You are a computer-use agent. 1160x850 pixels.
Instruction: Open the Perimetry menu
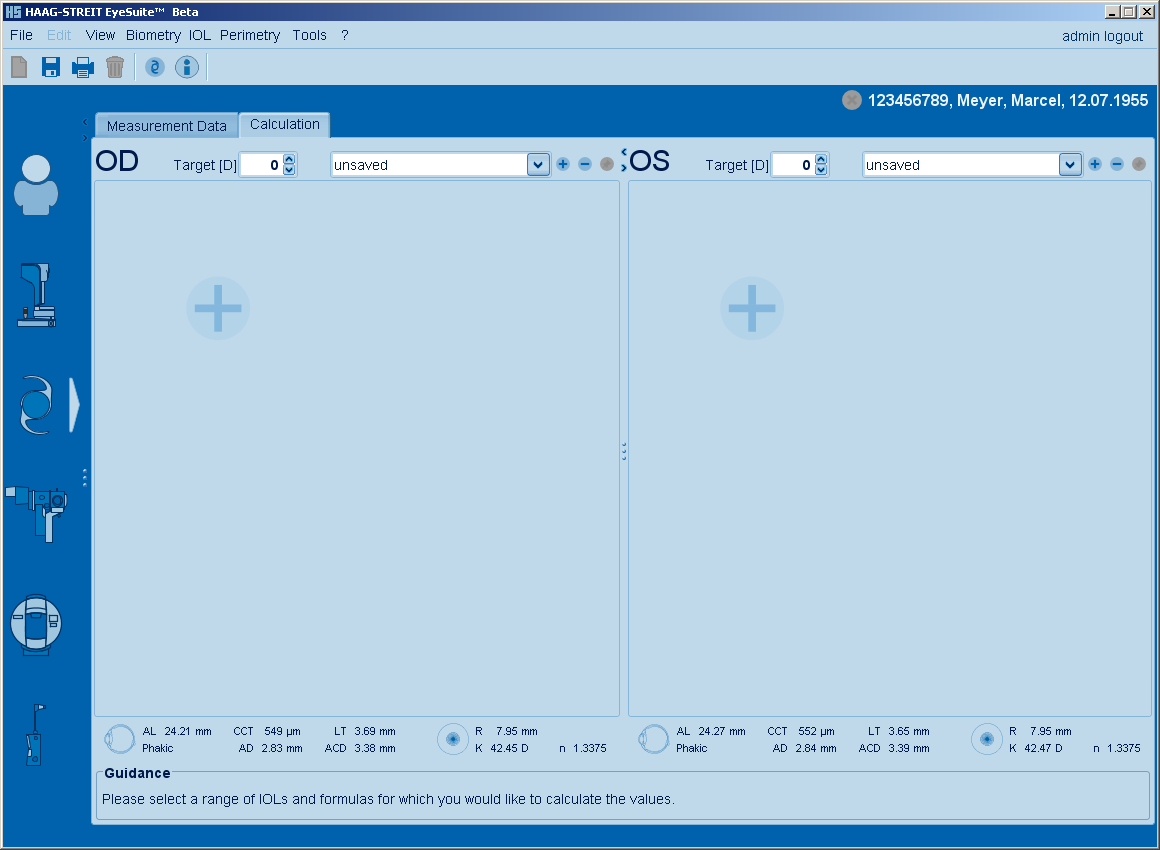(x=250, y=35)
